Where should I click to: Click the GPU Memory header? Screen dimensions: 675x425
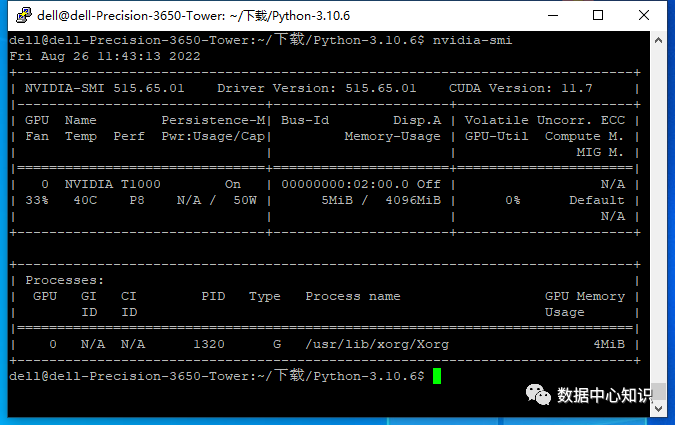coord(585,296)
